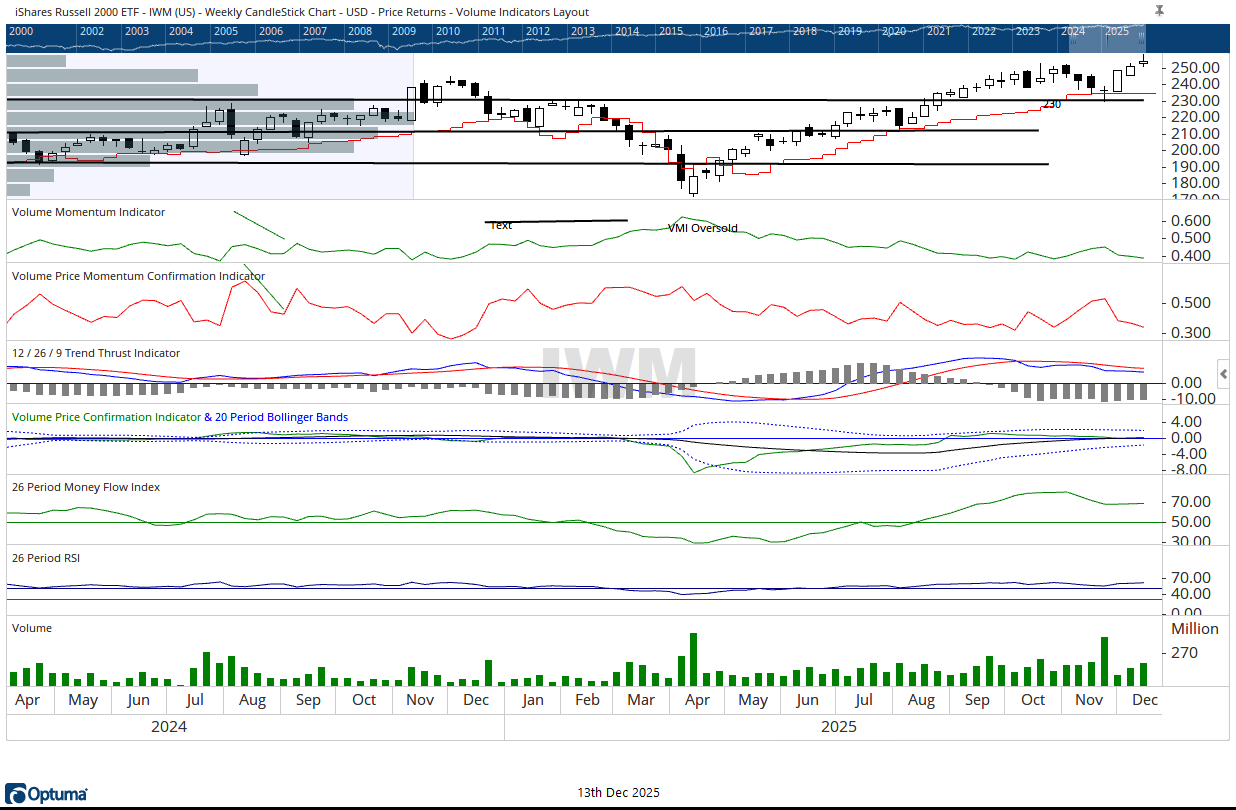Click the left handle of the overview range selector
The image size is (1236, 810).
(x=1071, y=38)
